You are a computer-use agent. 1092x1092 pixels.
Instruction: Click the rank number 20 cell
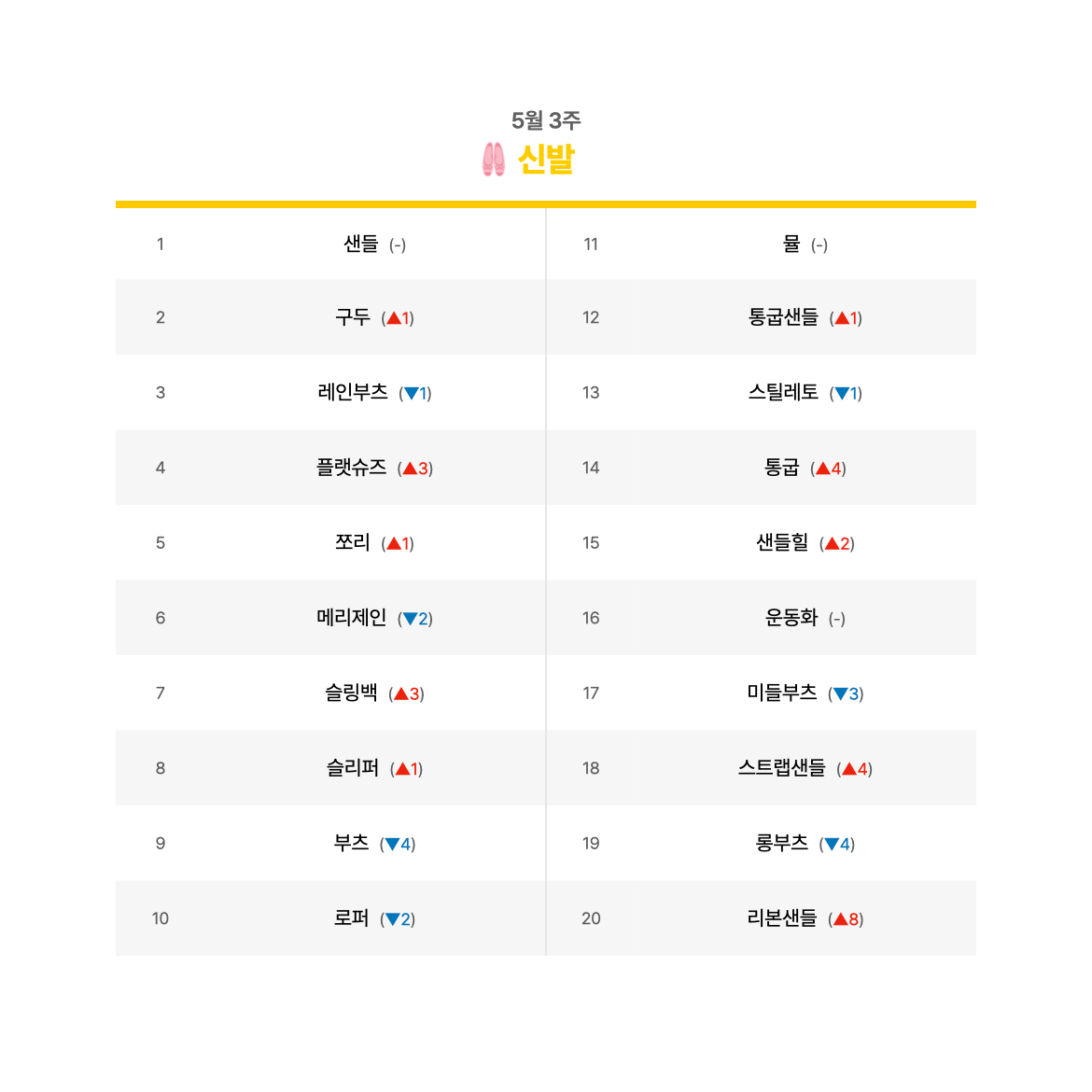pos(592,918)
